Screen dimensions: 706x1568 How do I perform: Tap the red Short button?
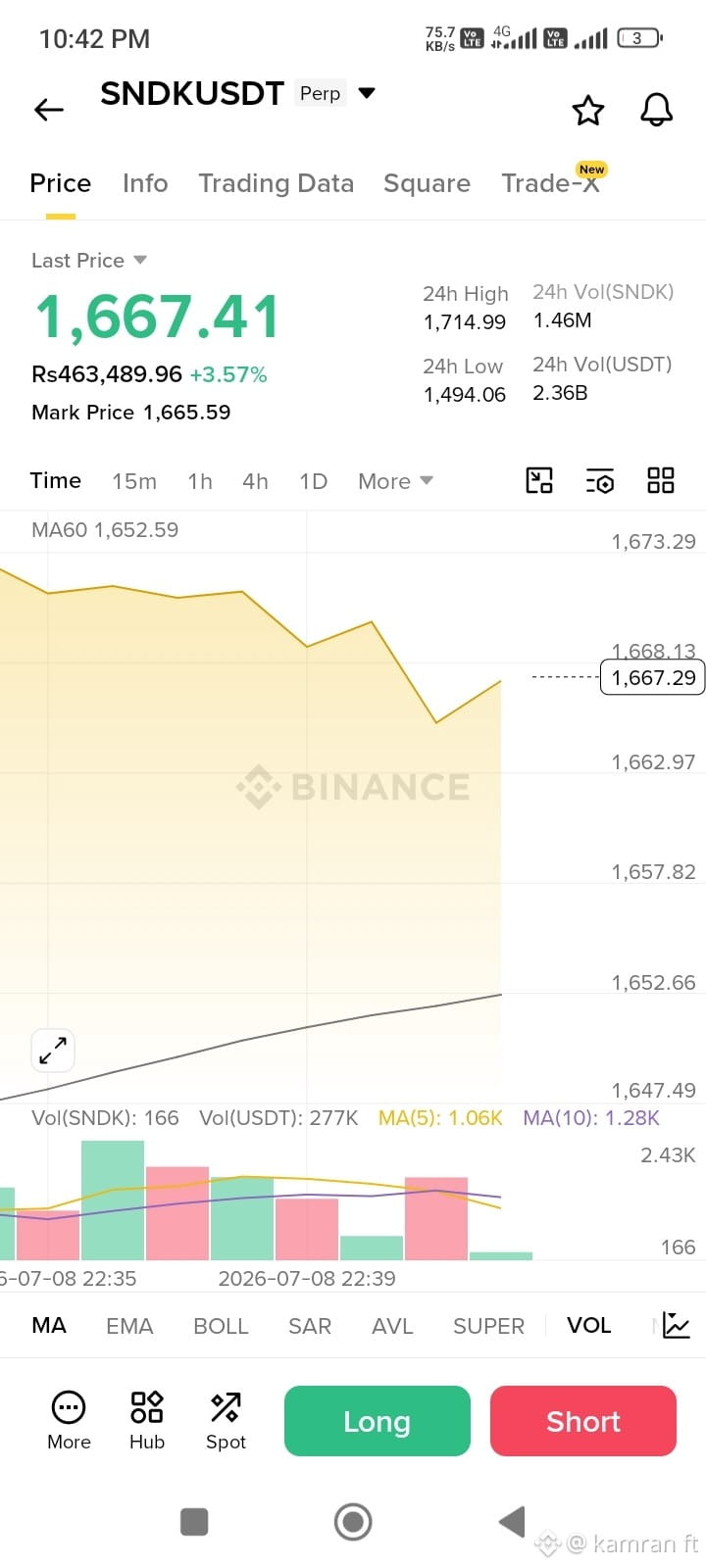(x=583, y=1421)
